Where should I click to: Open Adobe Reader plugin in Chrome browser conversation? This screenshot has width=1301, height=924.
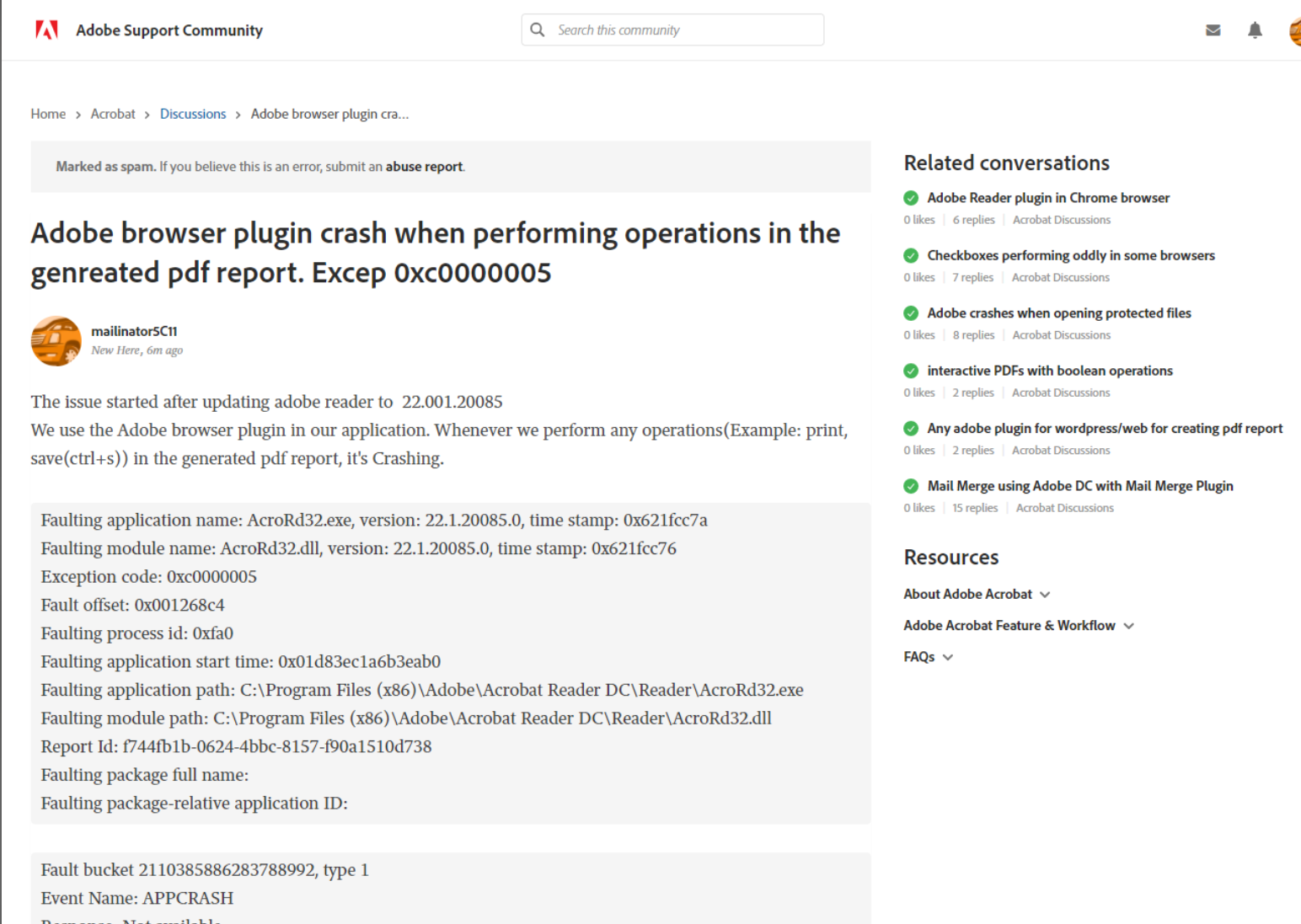pos(1048,198)
